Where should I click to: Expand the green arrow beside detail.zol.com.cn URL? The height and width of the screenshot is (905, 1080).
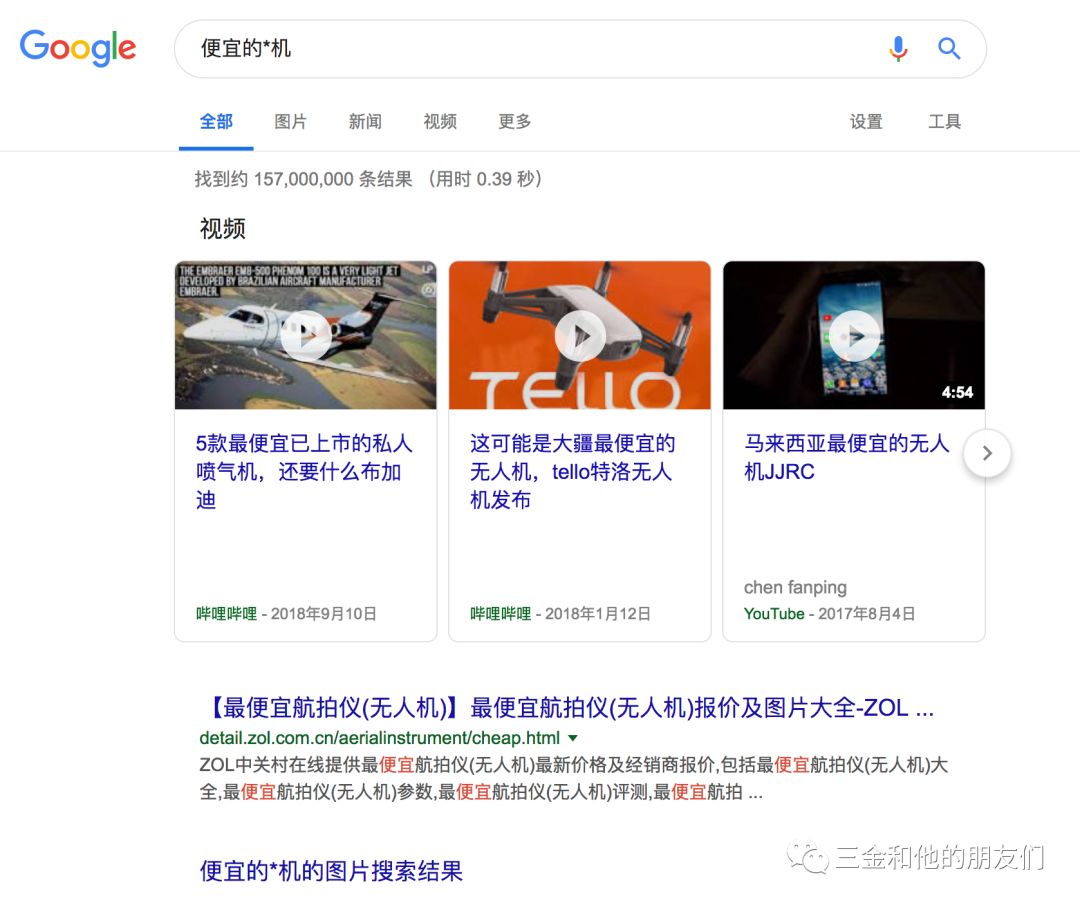[x=572, y=738]
